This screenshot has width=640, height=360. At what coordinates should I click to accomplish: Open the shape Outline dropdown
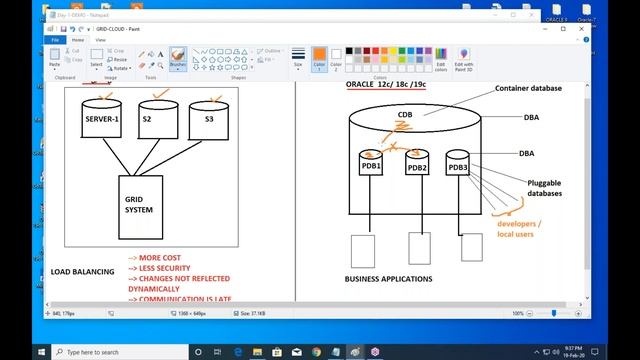pos(270,51)
